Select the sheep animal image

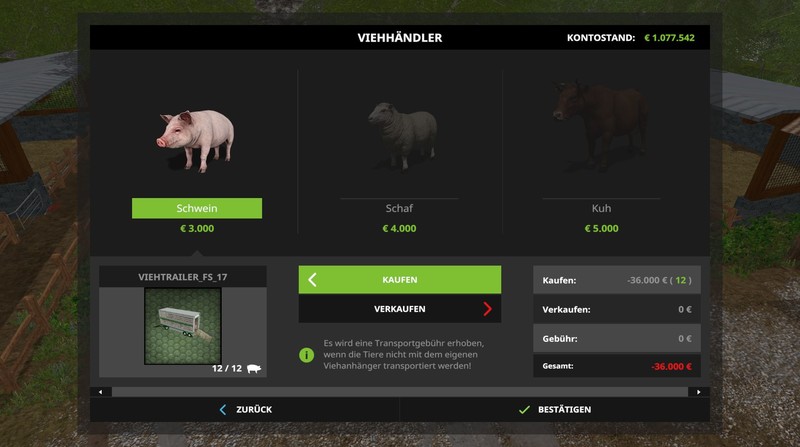(403, 136)
